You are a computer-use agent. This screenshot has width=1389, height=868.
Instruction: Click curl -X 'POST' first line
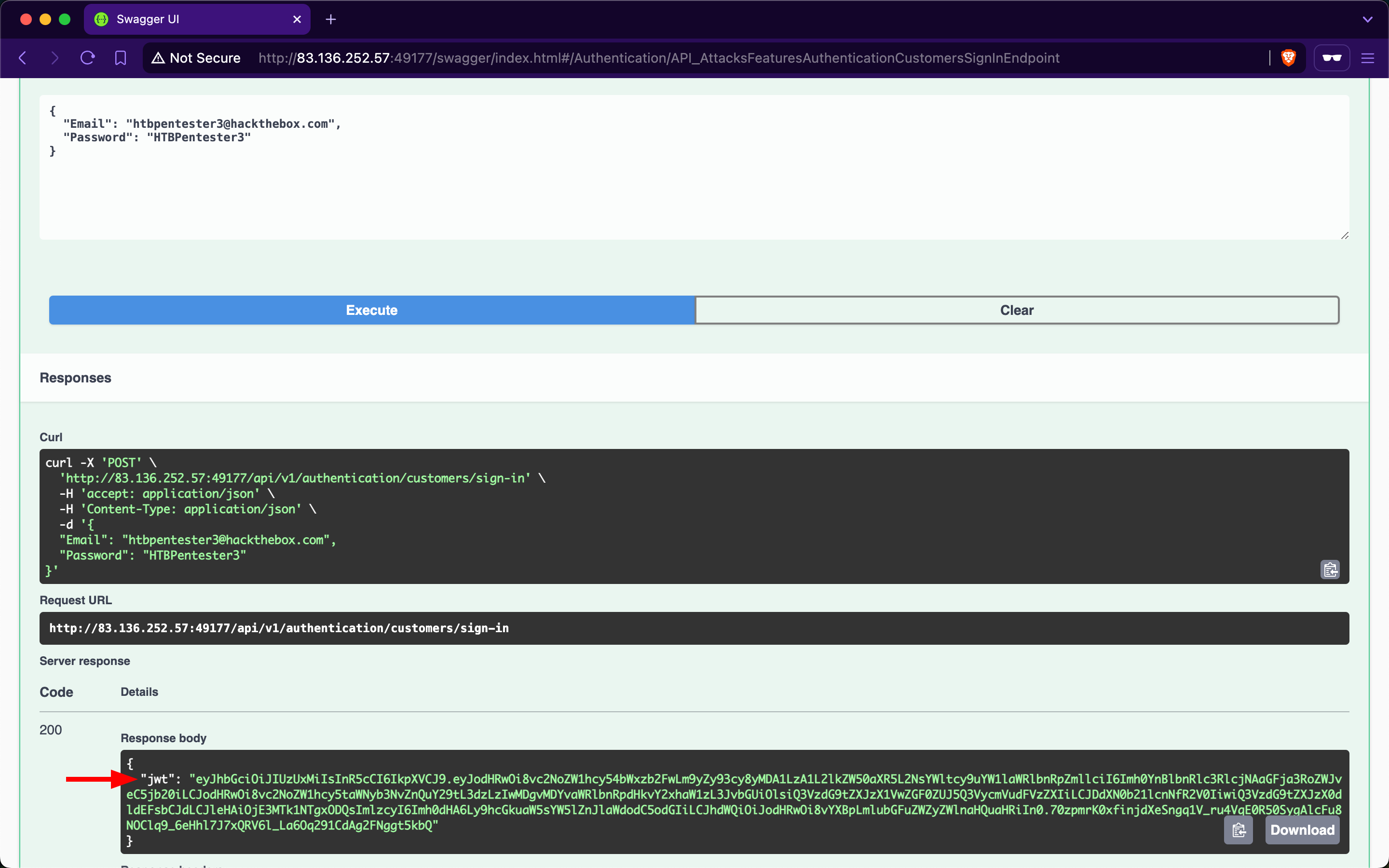[x=100, y=463]
